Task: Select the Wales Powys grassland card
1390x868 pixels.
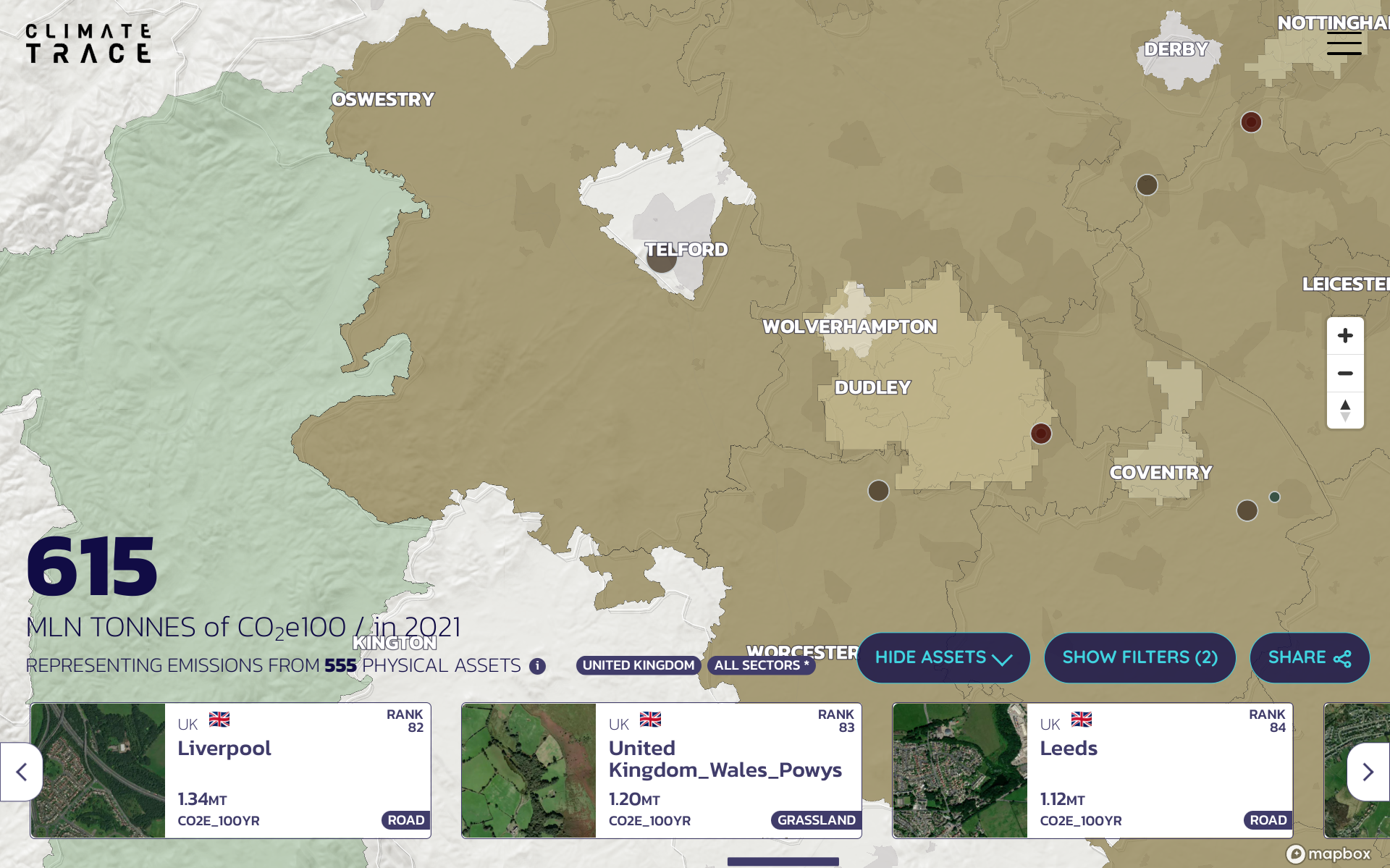Action: point(661,770)
